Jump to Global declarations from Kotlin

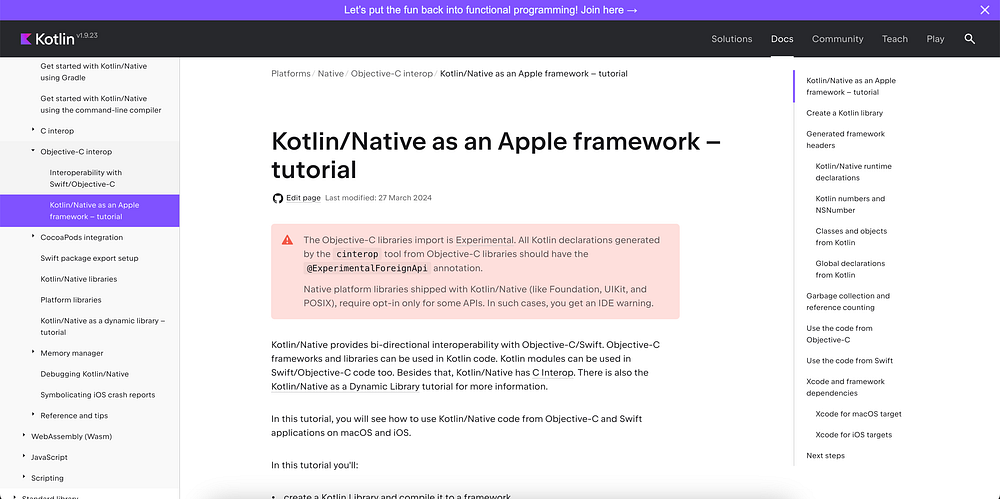point(850,269)
